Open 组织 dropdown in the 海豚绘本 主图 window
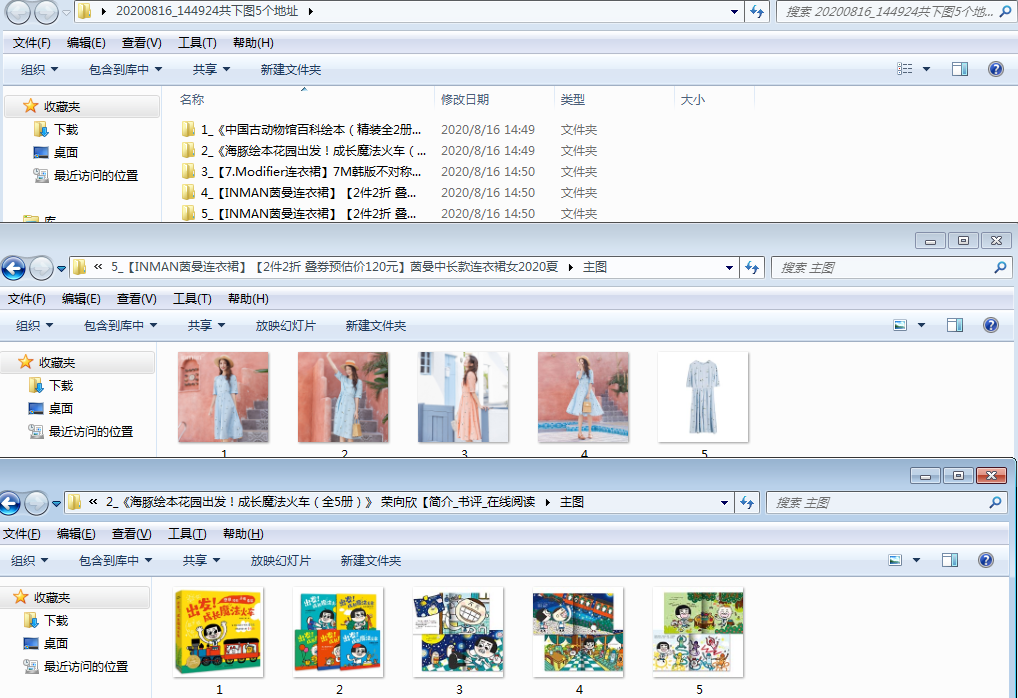The width and height of the screenshot is (1018, 698). [x=30, y=560]
